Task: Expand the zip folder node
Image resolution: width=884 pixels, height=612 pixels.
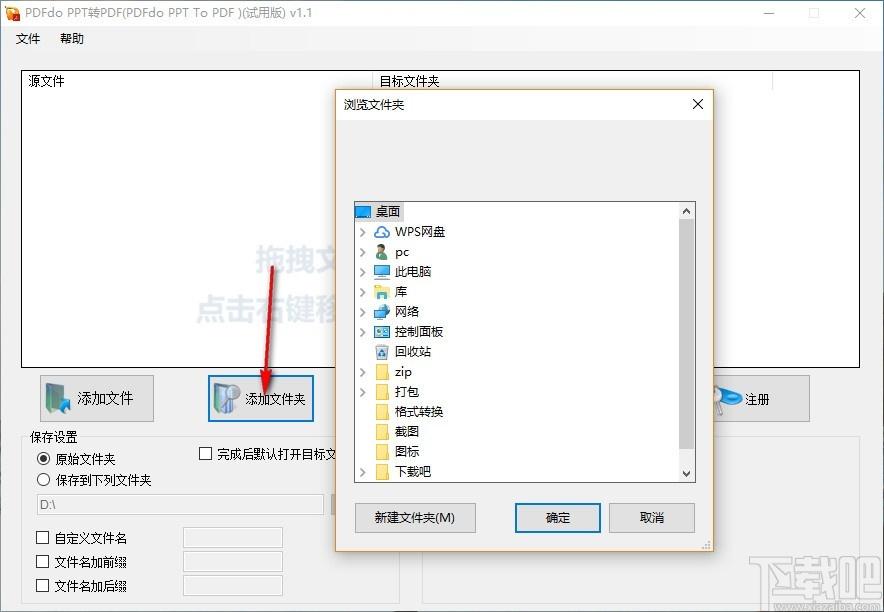Action: [x=363, y=372]
